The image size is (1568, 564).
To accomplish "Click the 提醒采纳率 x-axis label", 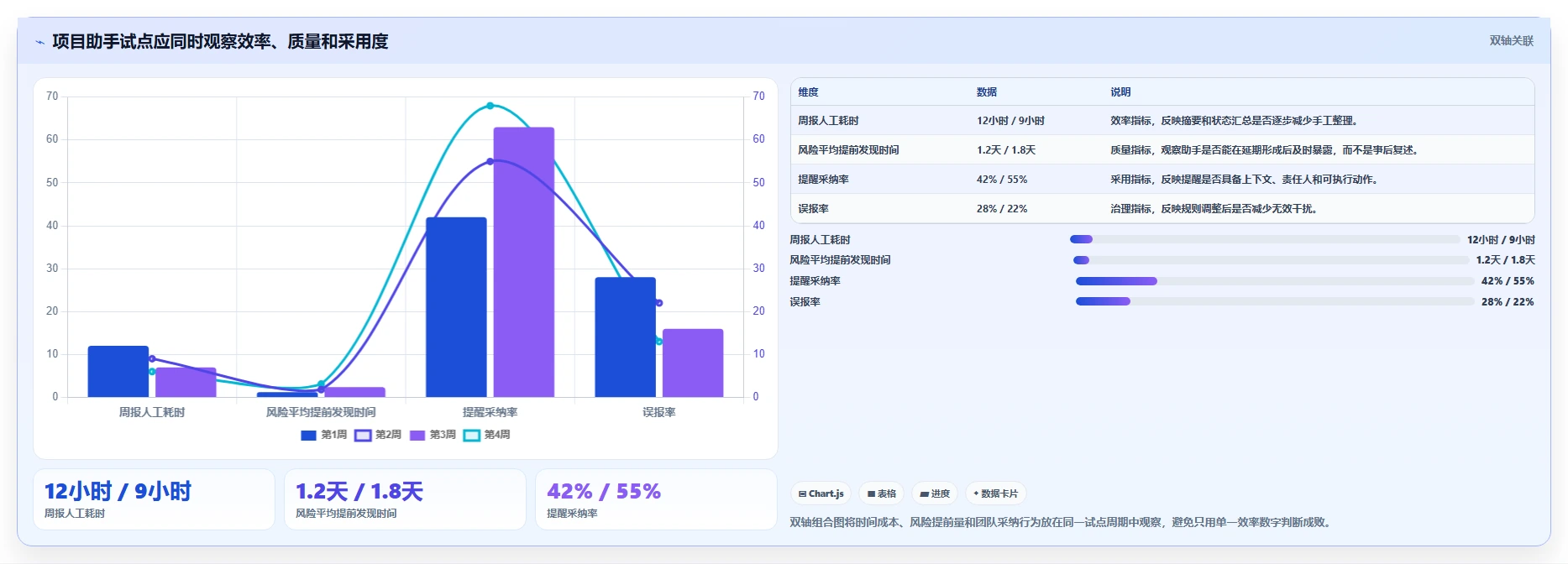I will click(490, 412).
